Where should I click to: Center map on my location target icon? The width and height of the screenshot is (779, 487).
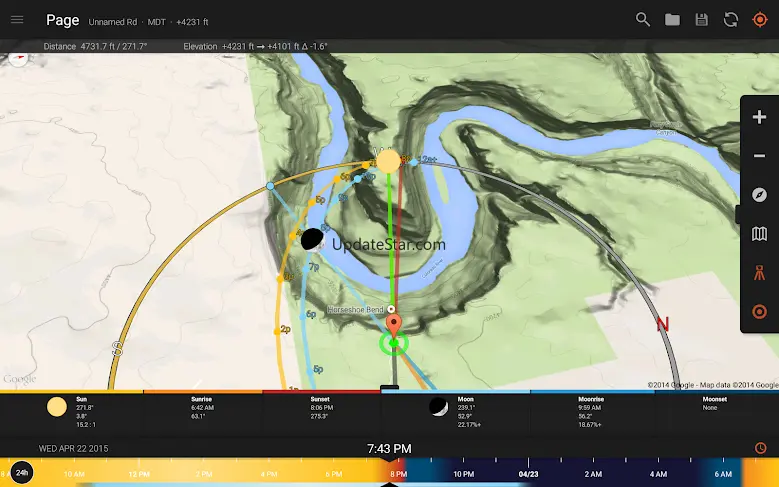pyautogui.click(x=759, y=20)
